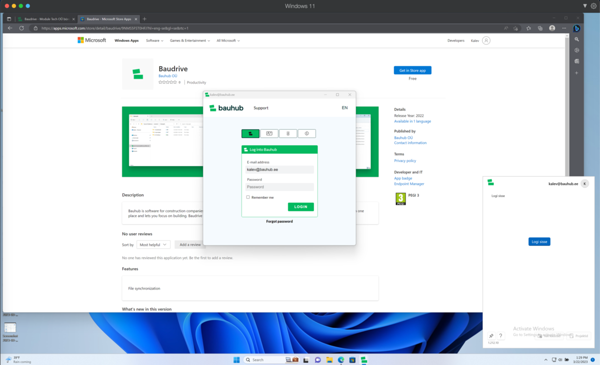This screenshot has height=365, width=600.
Task: Switch to the first Baudrive browser tab
Action: [46, 19]
